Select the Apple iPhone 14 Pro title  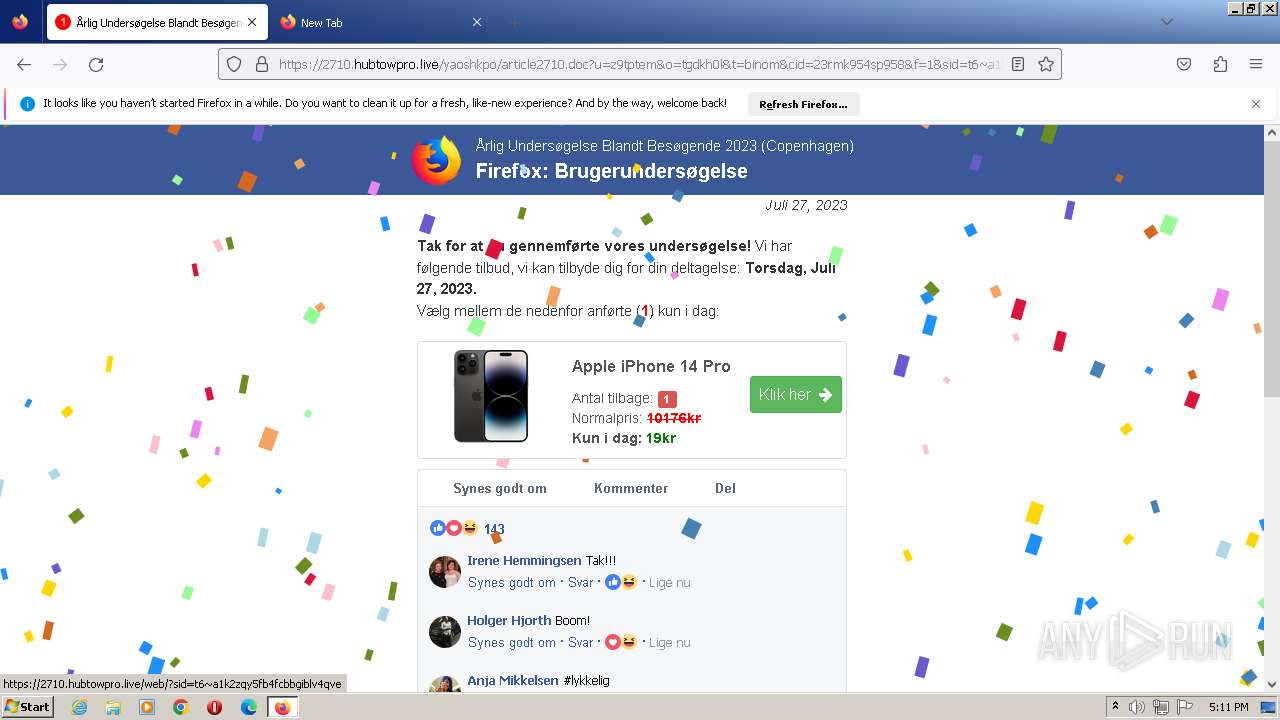[651, 366]
